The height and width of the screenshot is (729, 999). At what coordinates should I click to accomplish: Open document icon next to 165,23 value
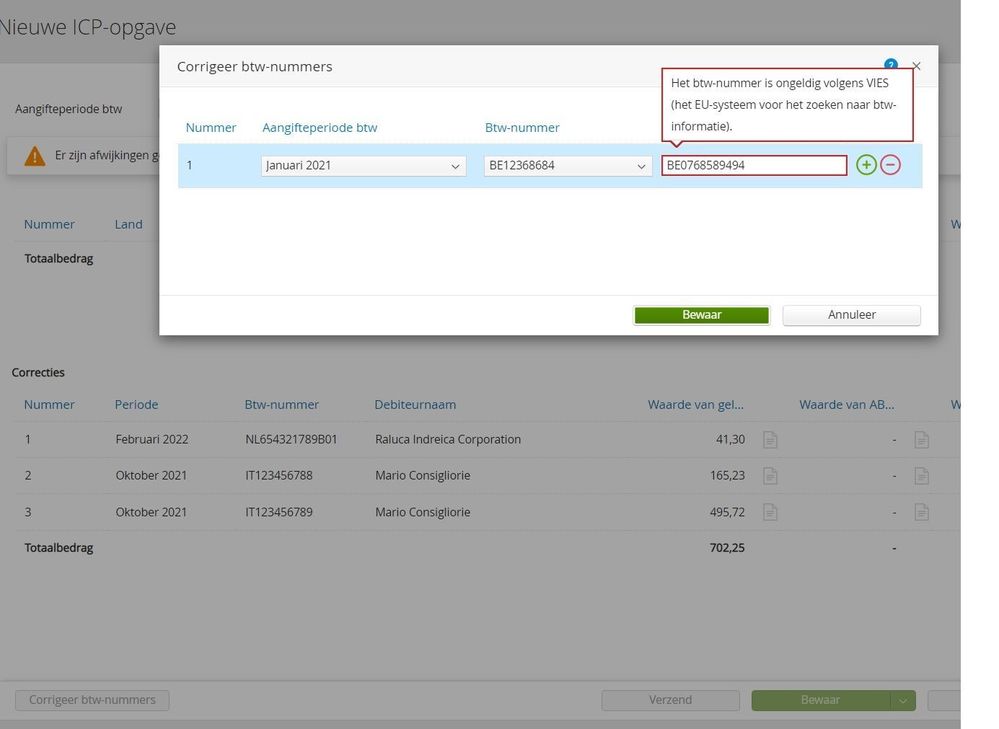tap(770, 476)
